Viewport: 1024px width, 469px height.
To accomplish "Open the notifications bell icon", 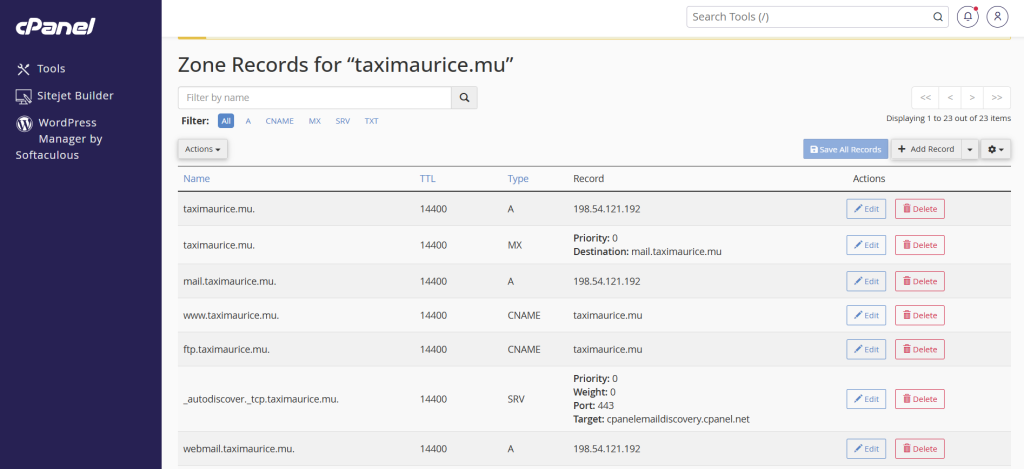I will (967, 17).
